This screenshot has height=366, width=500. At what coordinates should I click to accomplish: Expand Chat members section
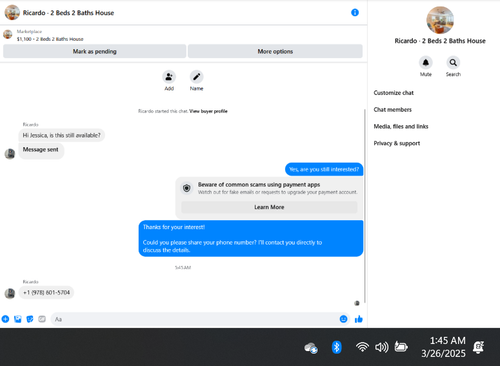(x=393, y=109)
